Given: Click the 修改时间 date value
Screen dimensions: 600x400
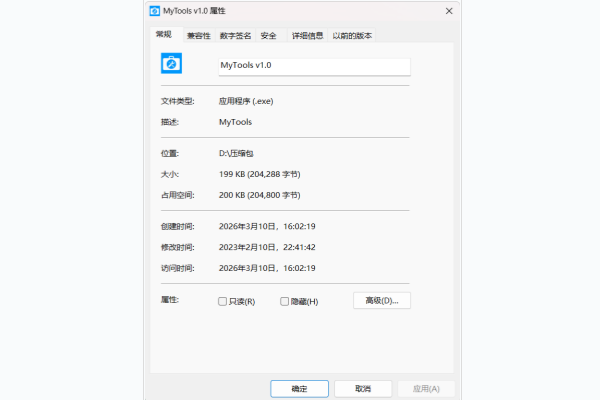Looking at the screenshot, I should pyautogui.click(x=267, y=247).
